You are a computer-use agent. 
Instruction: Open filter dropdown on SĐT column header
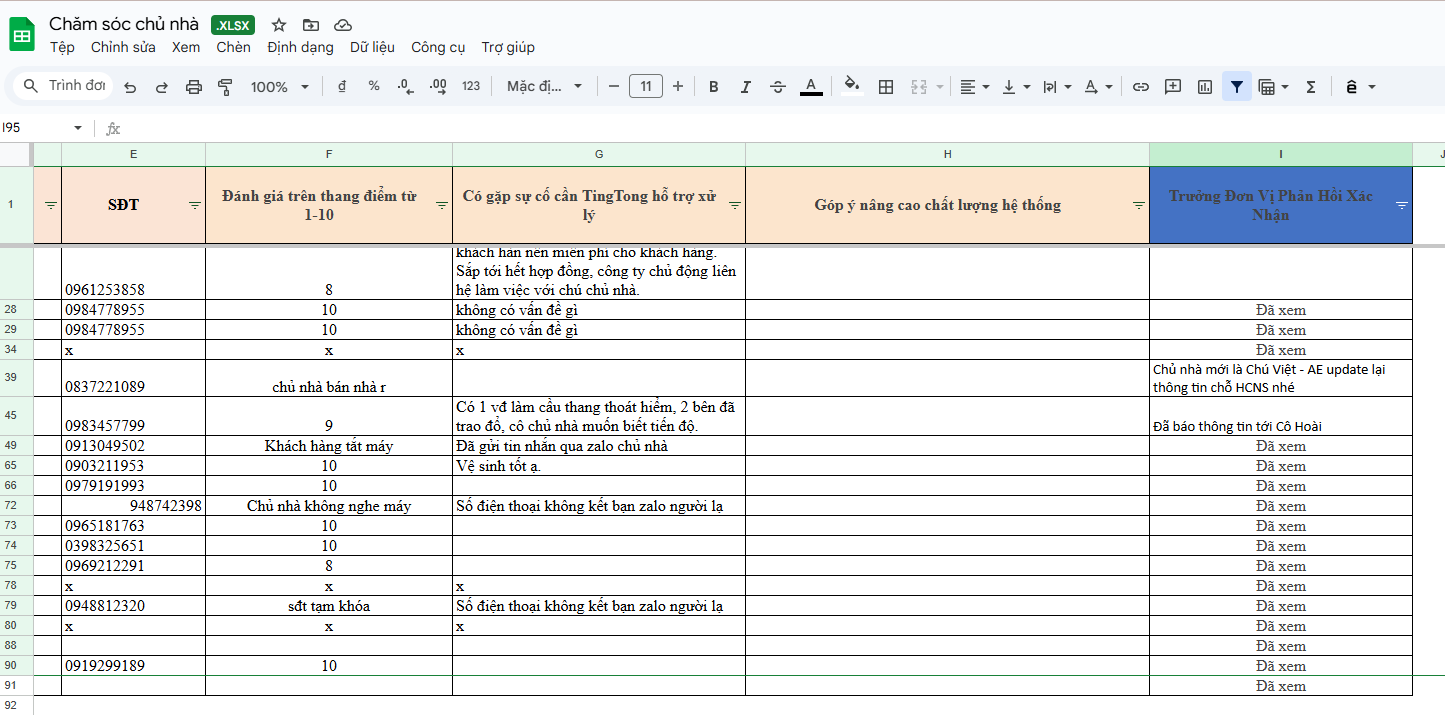(x=195, y=205)
